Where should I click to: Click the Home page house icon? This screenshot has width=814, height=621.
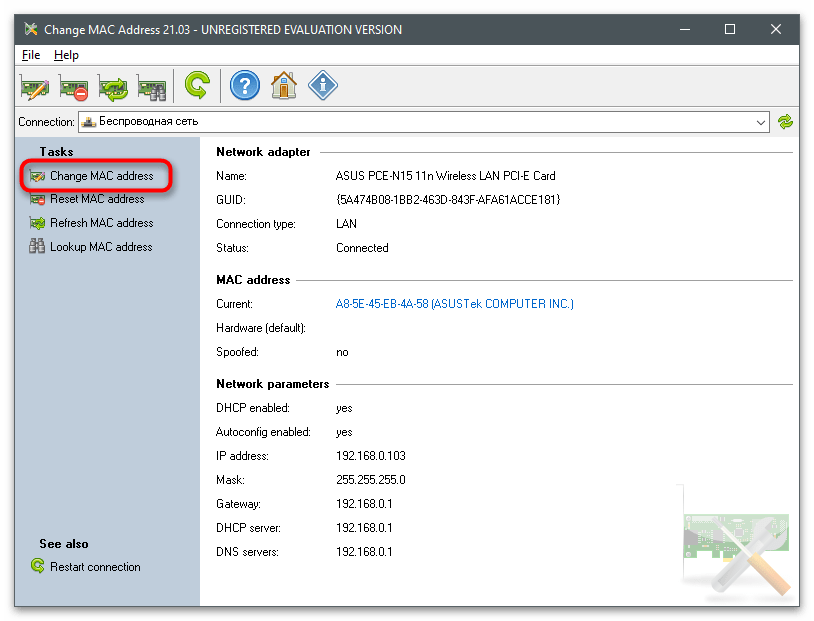click(284, 85)
